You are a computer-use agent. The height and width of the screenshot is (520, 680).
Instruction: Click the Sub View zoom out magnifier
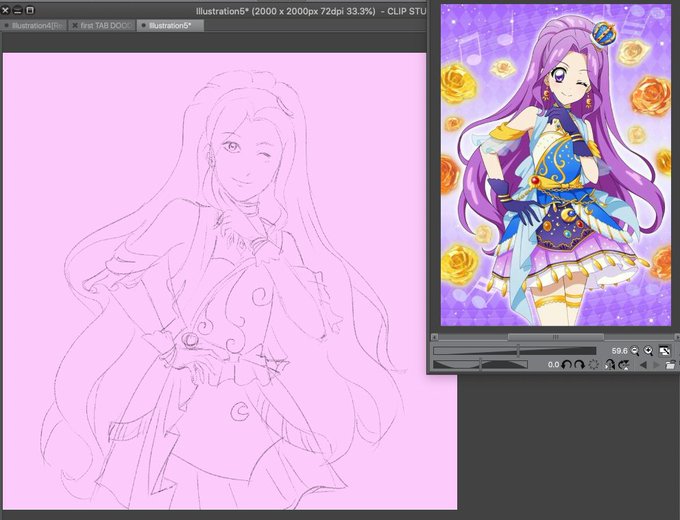pyautogui.click(x=635, y=351)
